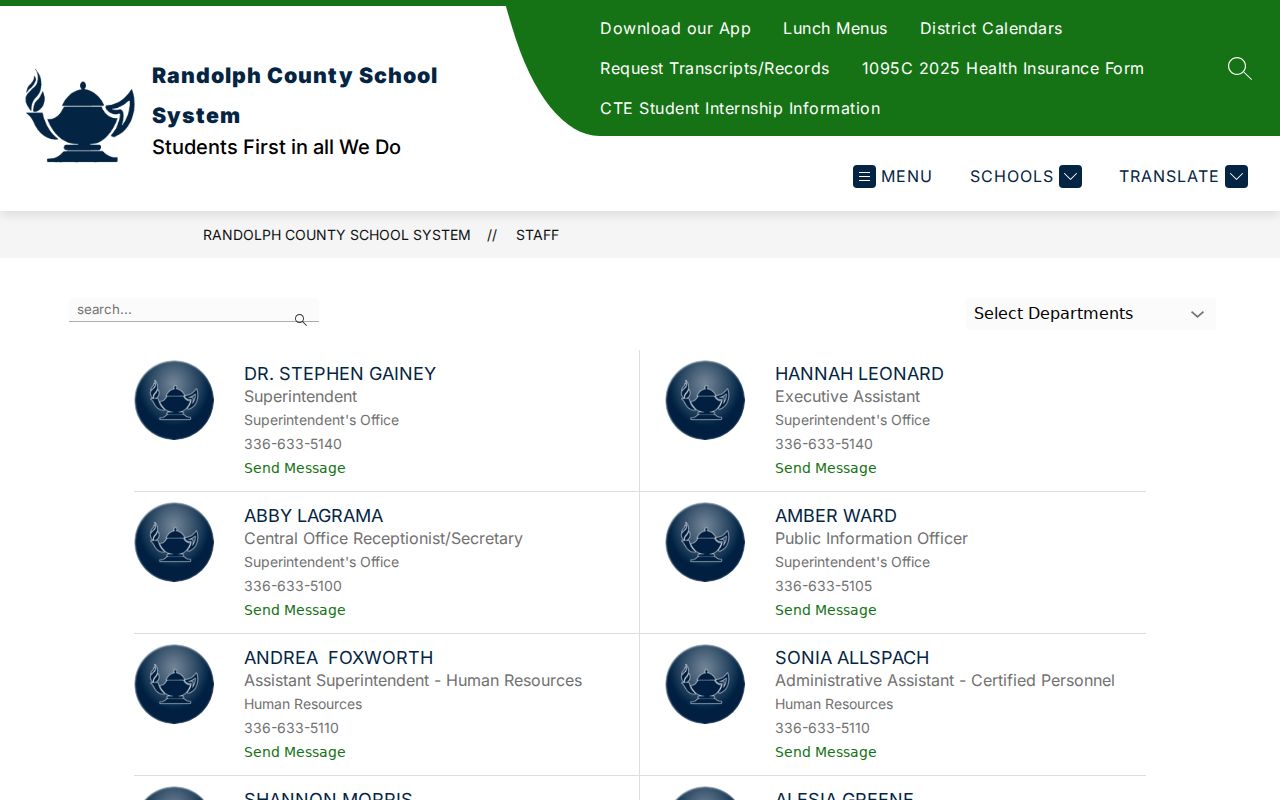This screenshot has width=1280, height=800.
Task: Click Central Office Receptionist/Secretary title
Action: [x=383, y=538]
